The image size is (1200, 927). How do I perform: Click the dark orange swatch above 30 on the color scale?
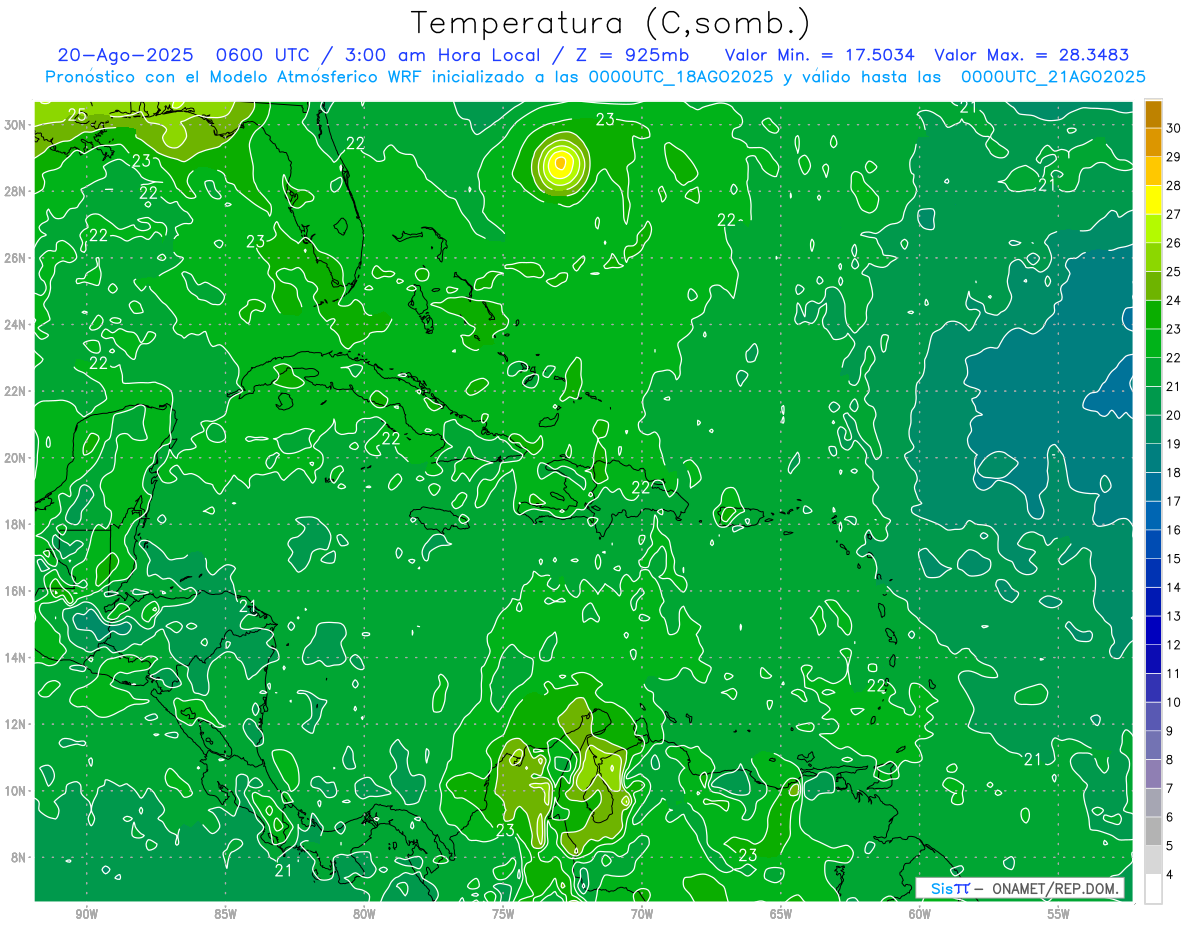(x=1153, y=114)
